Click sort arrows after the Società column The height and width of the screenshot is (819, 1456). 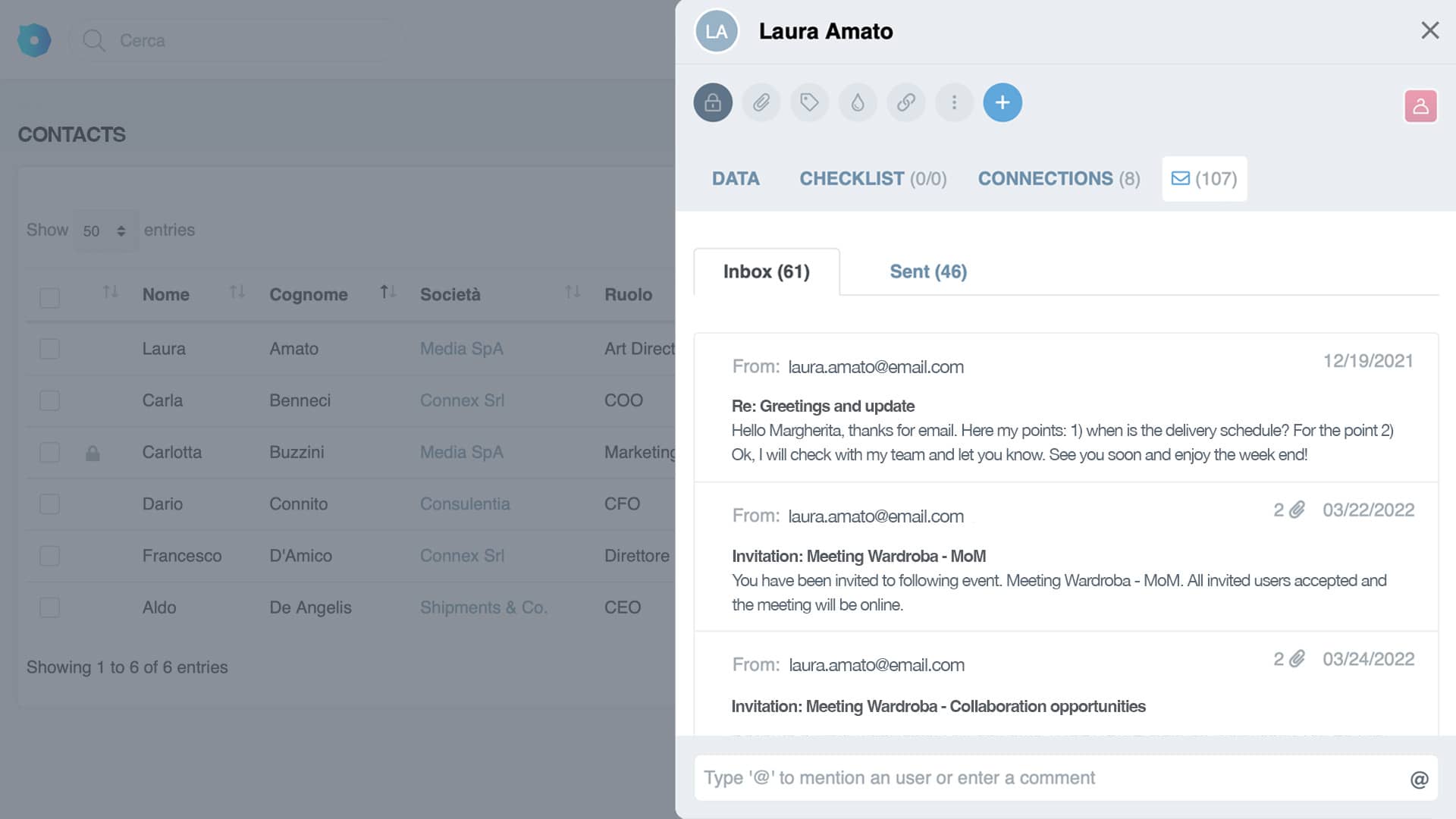(x=573, y=292)
